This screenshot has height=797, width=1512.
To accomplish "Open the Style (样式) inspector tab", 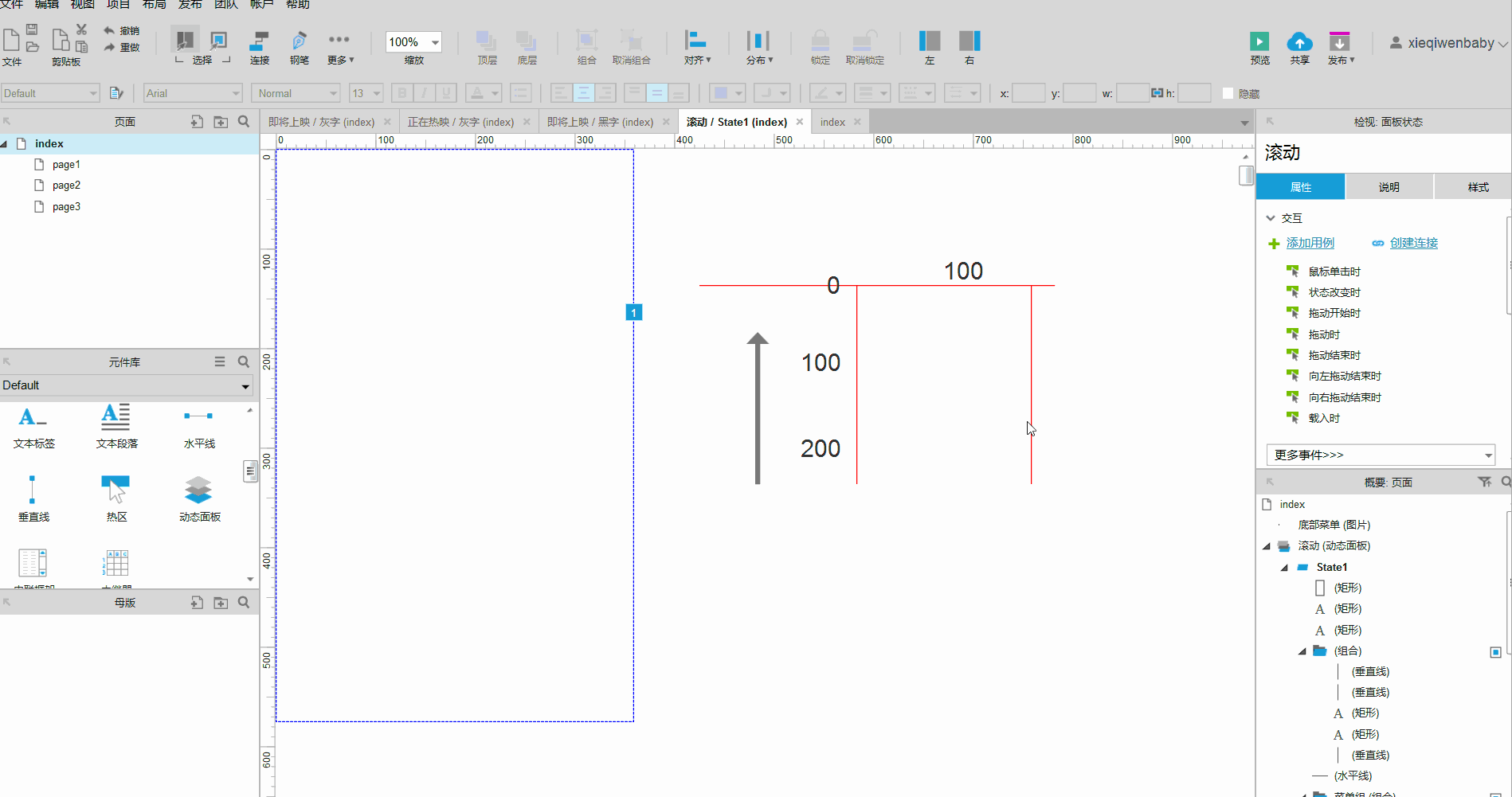I will point(1478,187).
